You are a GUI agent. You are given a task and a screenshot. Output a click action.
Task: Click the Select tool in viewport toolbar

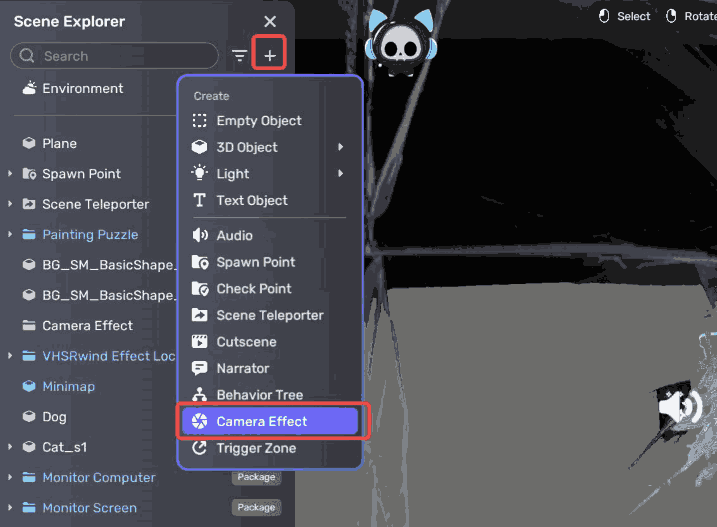(x=624, y=16)
